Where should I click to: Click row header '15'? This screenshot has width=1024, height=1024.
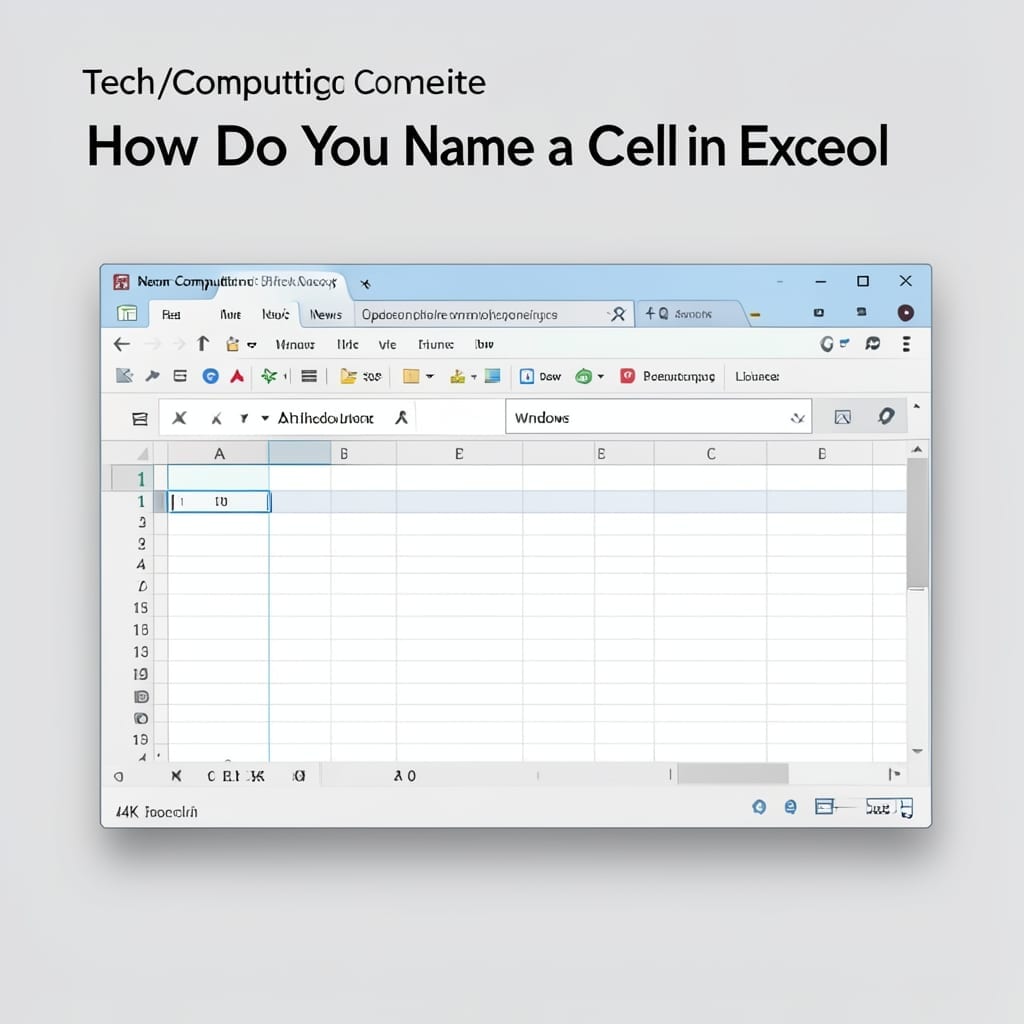(140, 608)
